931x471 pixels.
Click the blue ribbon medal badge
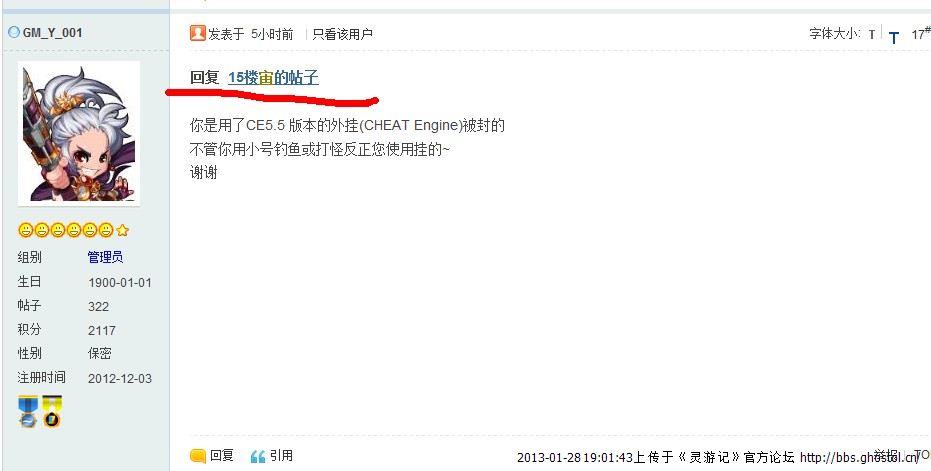(27, 412)
